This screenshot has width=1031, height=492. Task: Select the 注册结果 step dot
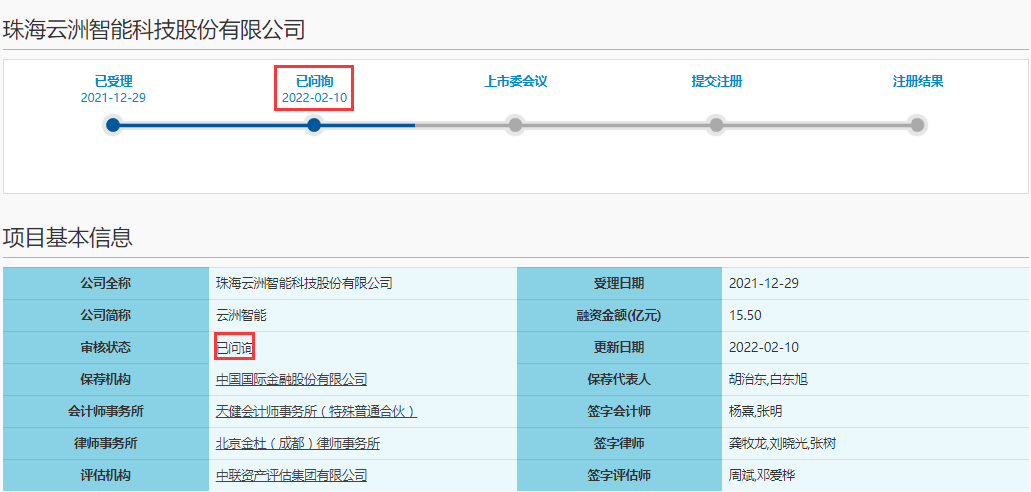coord(917,125)
